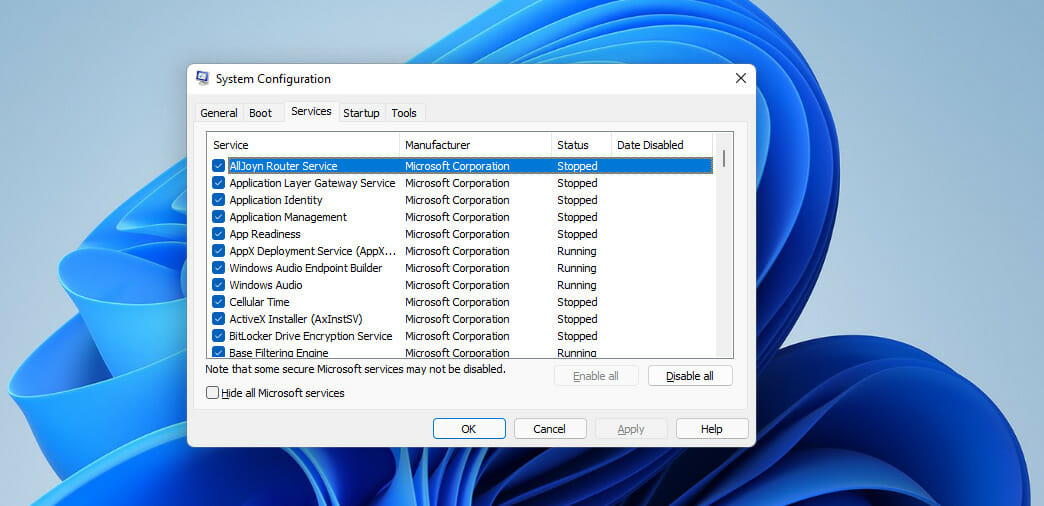Select the Application Identity service name
Screen dimensions: 1044x506
(276, 200)
